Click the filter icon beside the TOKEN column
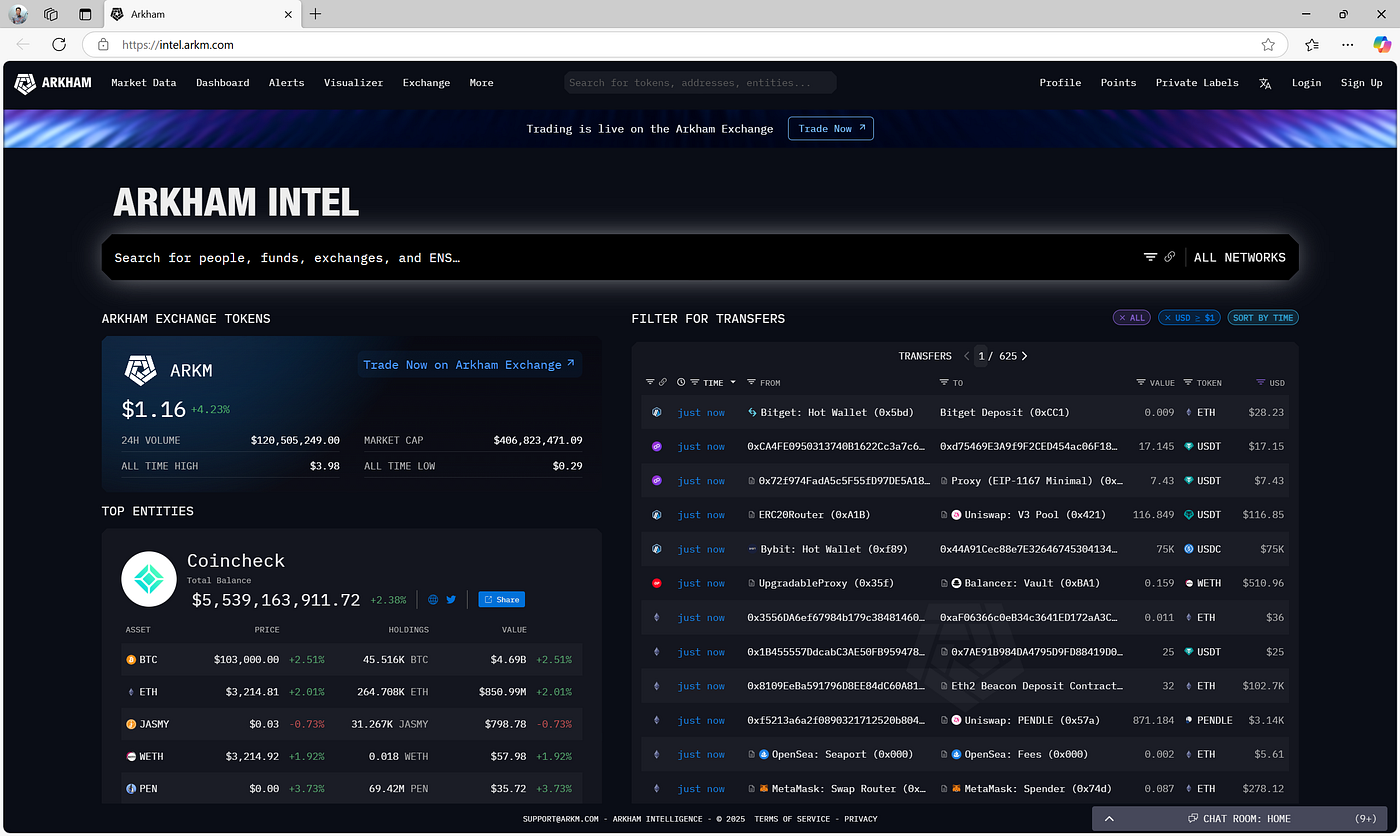Screen dimensions: 1400x836 (x=1188, y=383)
